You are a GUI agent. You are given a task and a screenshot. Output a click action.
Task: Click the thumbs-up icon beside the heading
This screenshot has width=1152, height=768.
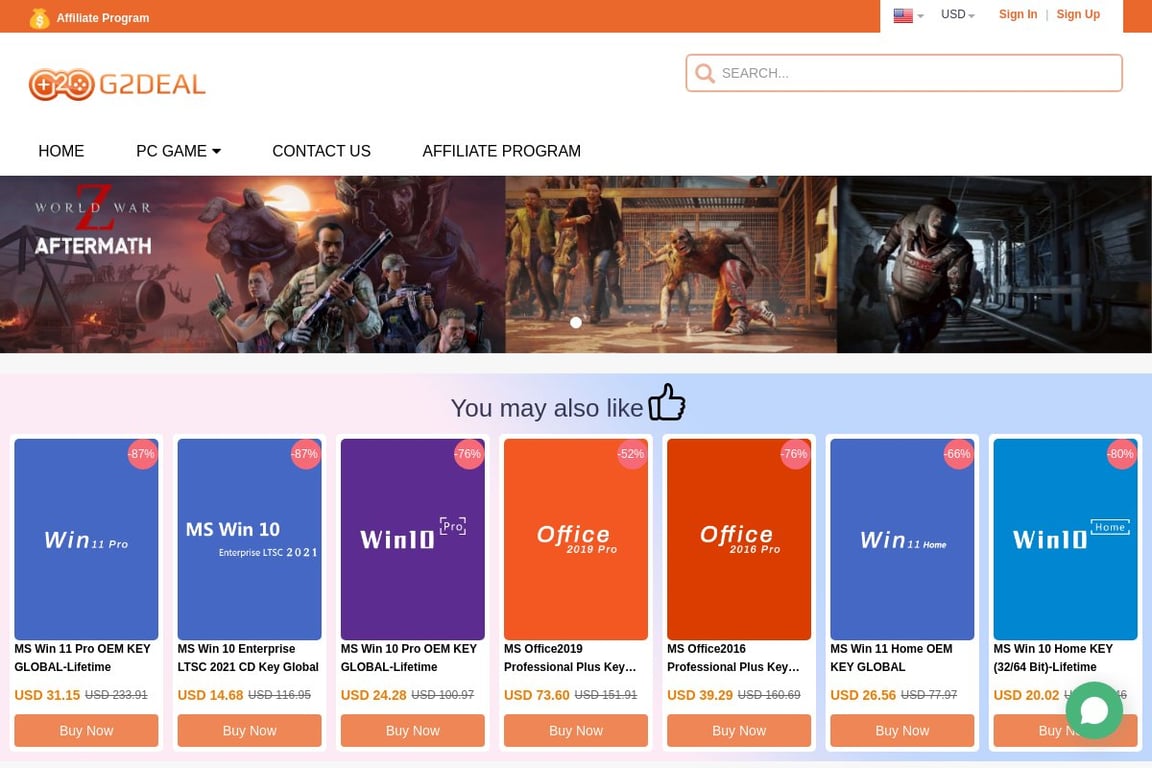click(x=666, y=402)
